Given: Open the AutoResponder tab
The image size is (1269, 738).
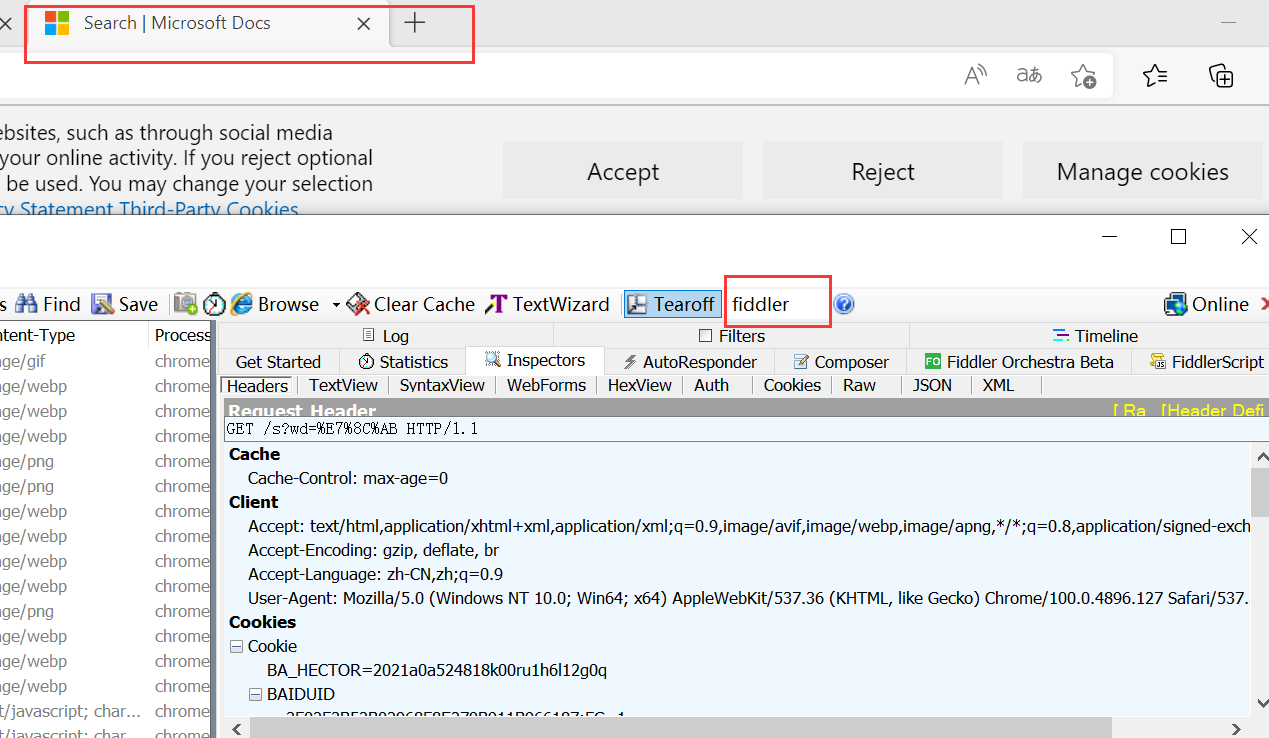Looking at the screenshot, I should point(690,362).
